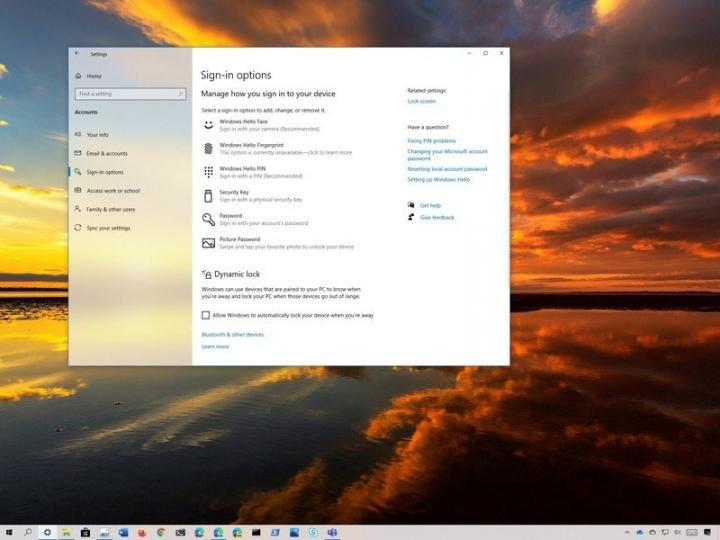Screen dimensions: 720x540
Task: Open Setting up Windows Hello link
Action: (439, 180)
